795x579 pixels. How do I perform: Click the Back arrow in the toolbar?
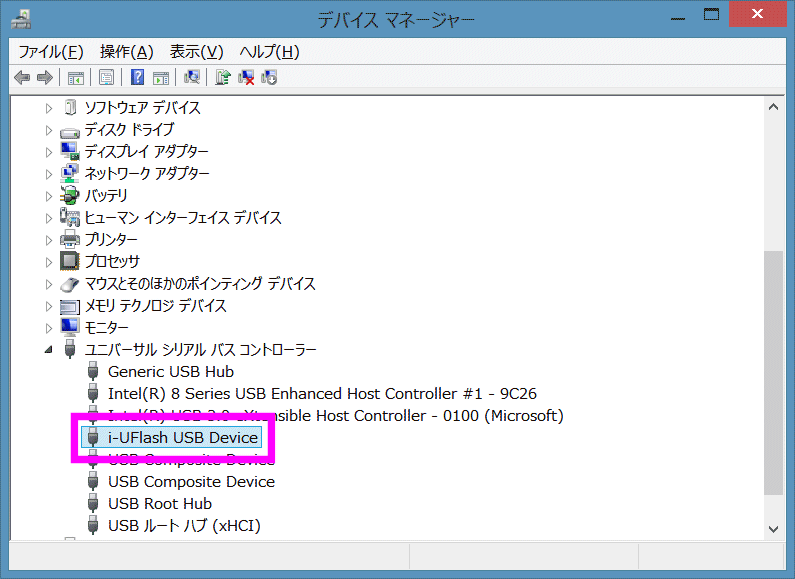[x=22, y=77]
